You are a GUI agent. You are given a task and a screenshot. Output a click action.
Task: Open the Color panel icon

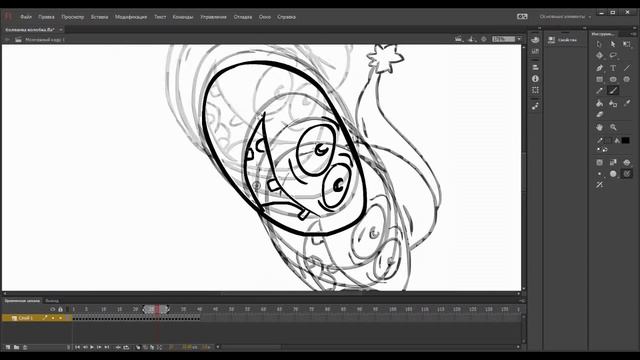point(536,40)
